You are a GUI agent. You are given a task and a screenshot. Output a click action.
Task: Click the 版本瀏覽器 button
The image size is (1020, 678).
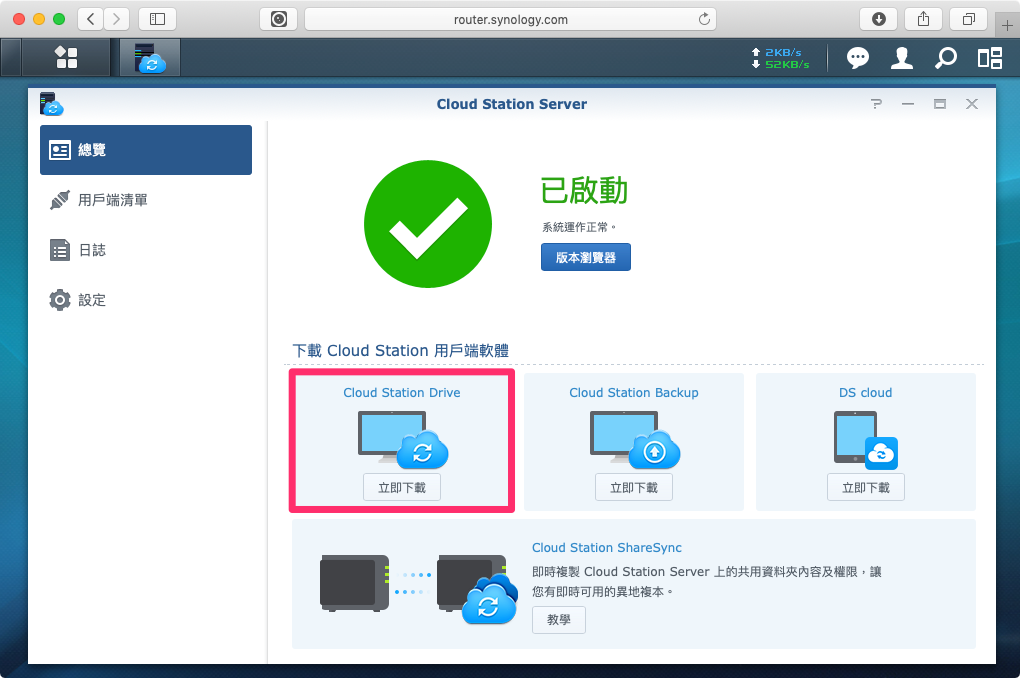[585, 257]
